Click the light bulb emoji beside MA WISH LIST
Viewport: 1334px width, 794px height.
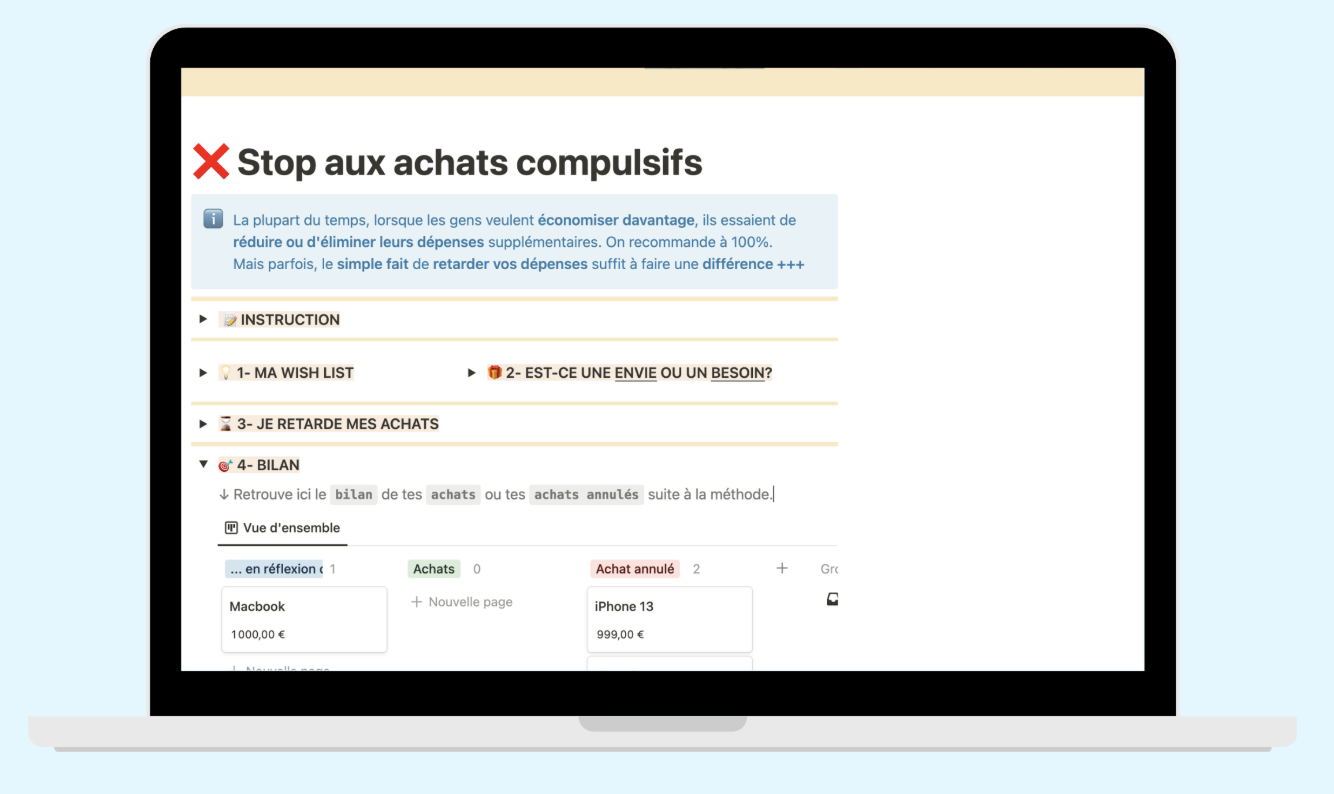(x=226, y=373)
